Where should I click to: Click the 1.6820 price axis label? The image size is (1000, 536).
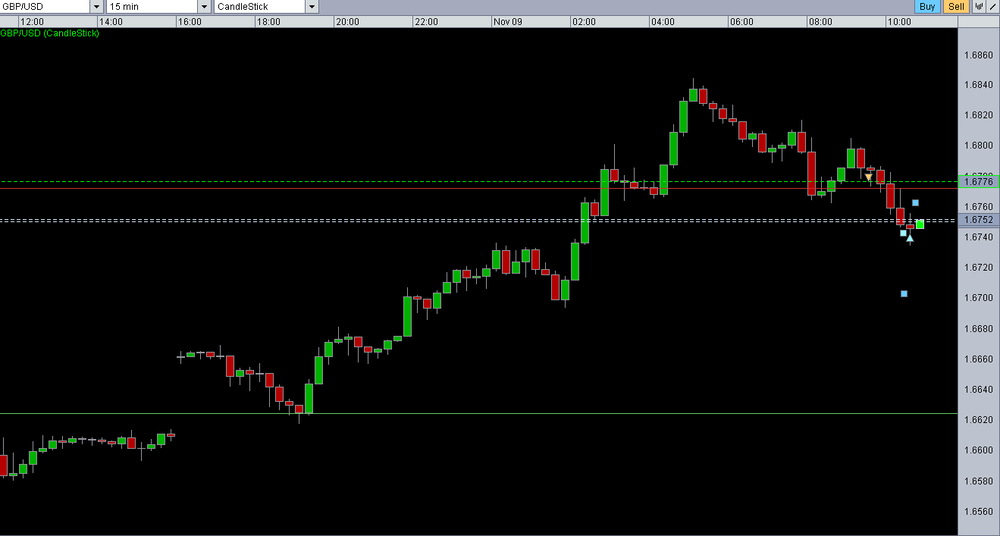click(x=978, y=115)
